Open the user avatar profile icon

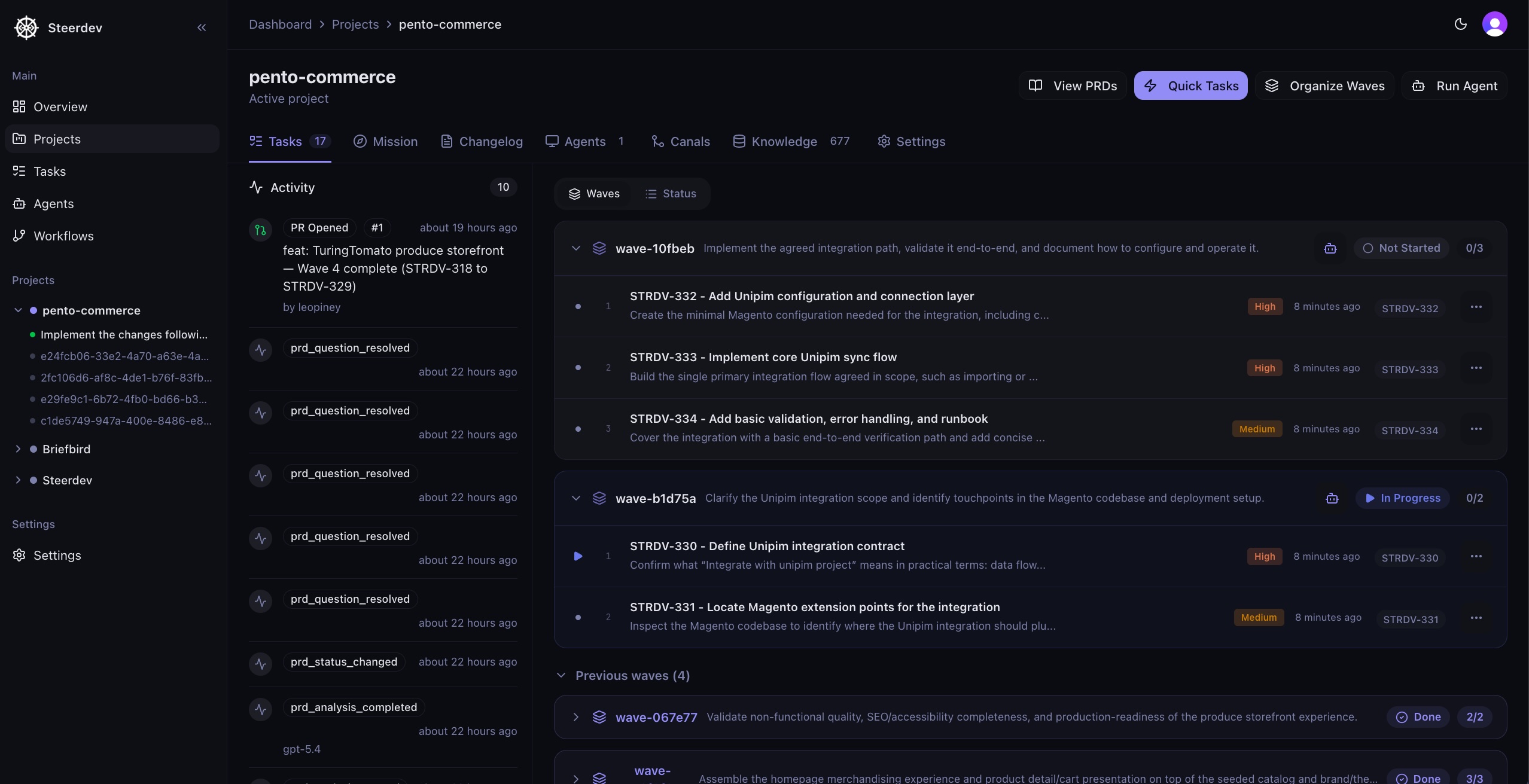(1496, 24)
